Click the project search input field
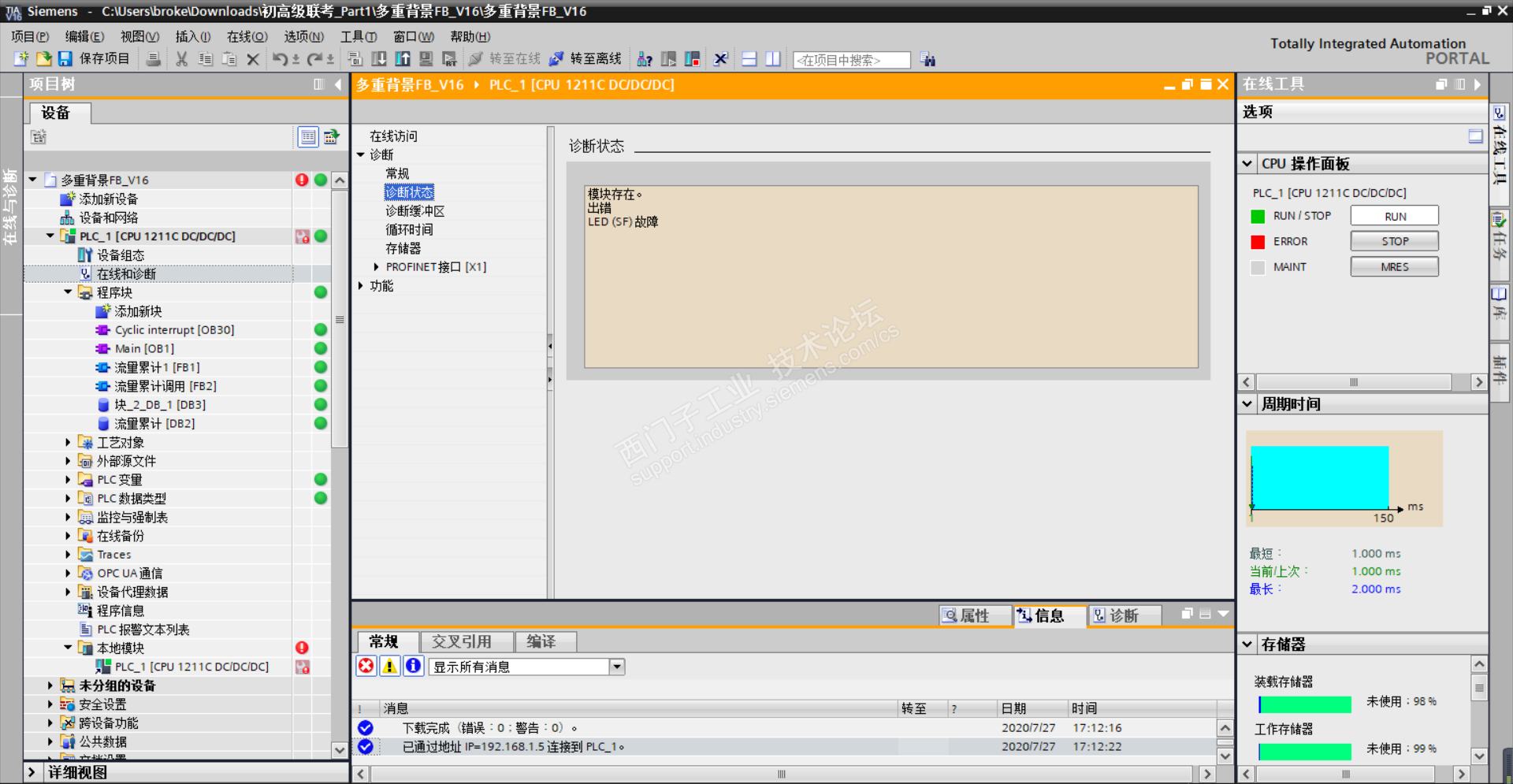The image size is (1513, 784). [852, 60]
